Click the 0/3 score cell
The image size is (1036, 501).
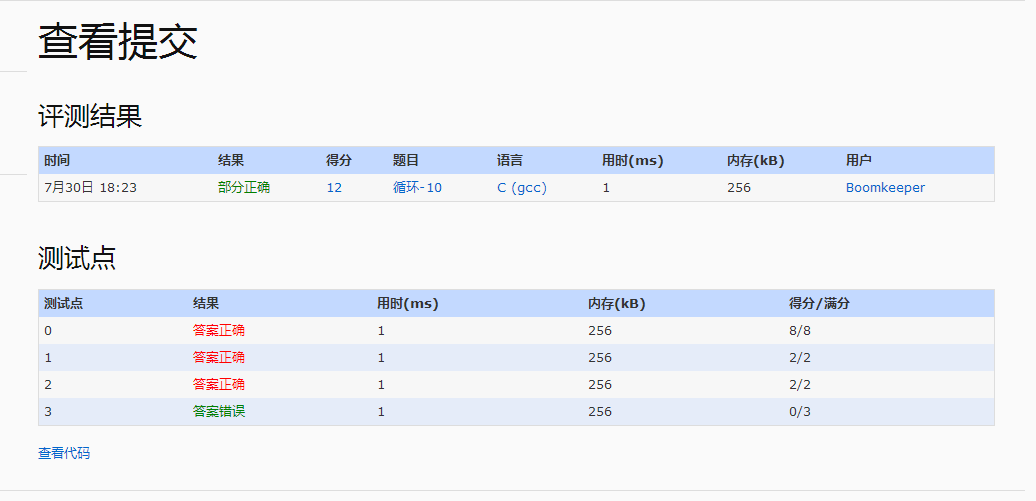click(x=799, y=412)
